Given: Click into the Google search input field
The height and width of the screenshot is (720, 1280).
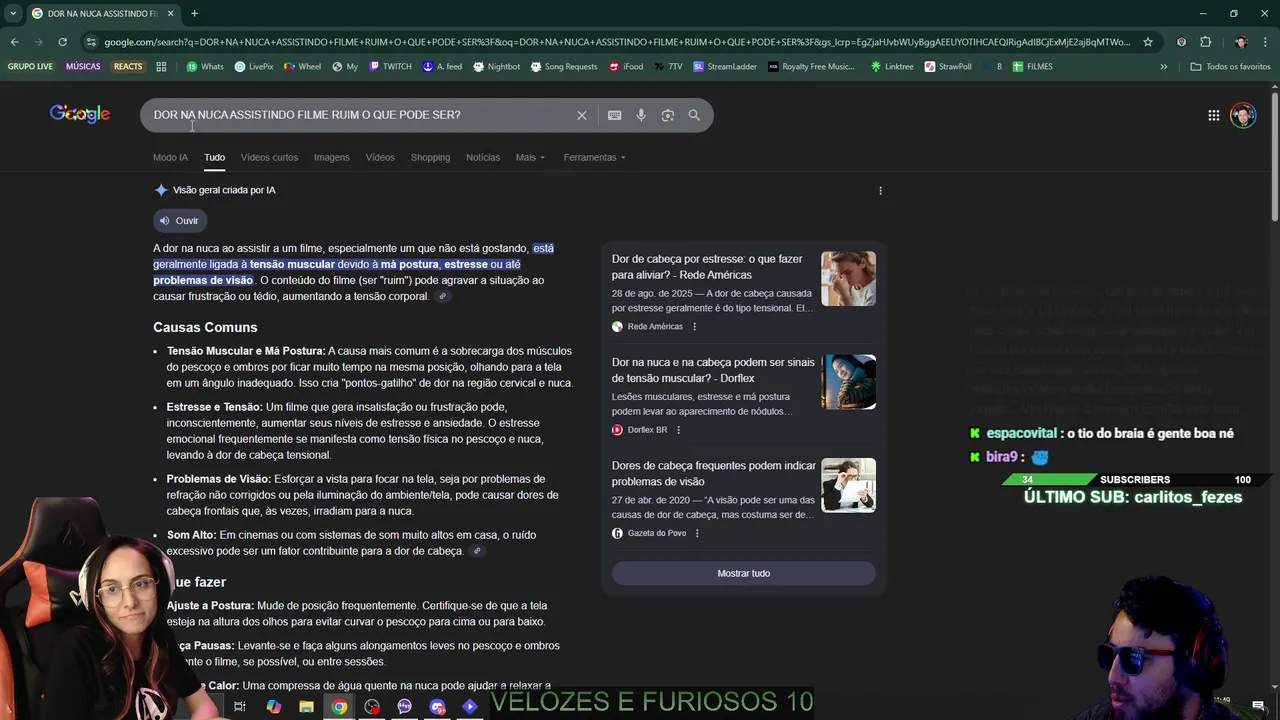Looking at the screenshot, I should click(360, 115).
